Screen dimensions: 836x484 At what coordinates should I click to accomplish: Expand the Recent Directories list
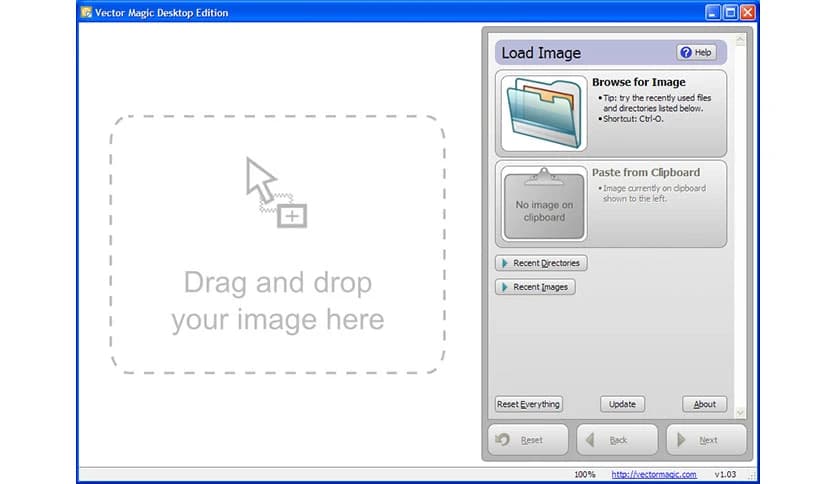(541, 263)
